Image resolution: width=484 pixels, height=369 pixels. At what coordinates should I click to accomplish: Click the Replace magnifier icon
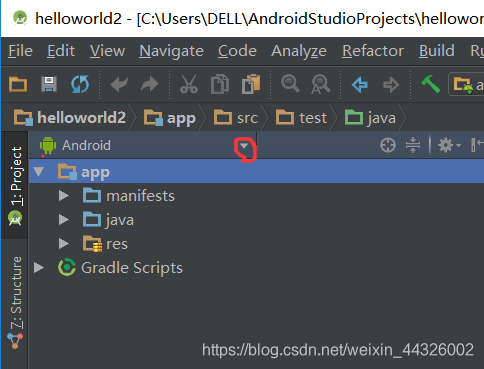[321, 84]
